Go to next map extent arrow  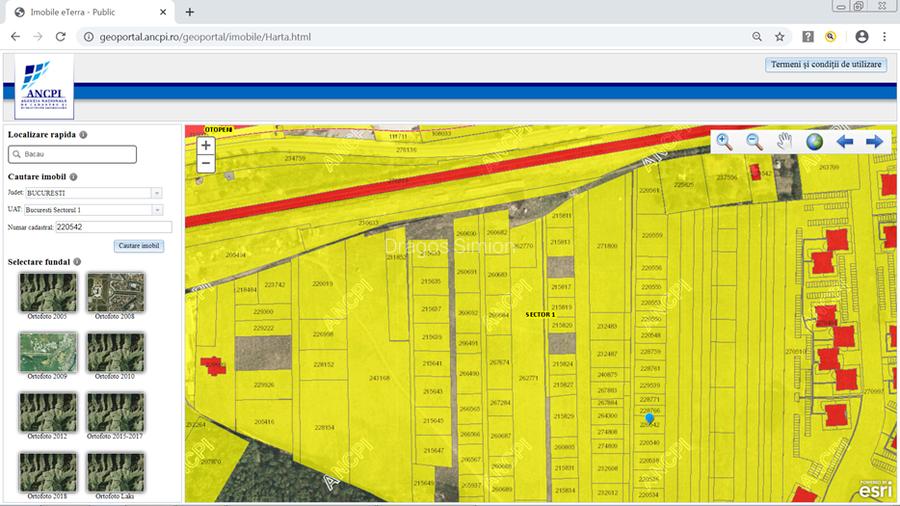pyautogui.click(x=875, y=141)
